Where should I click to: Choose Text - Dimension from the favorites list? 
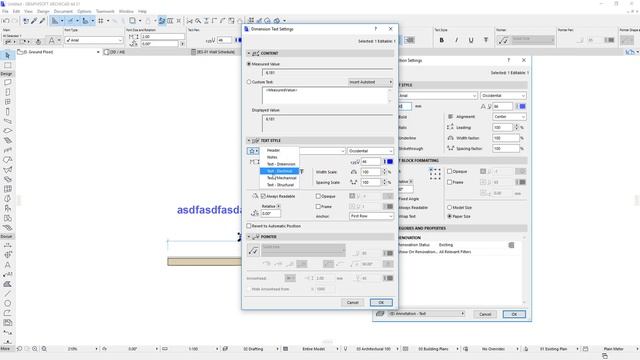pos(280,164)
